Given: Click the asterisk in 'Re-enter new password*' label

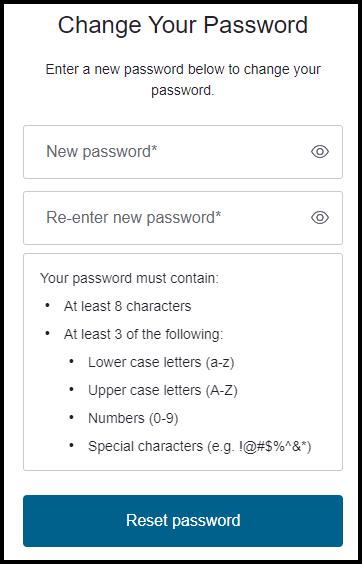Looking at the screenshot, I should (218, 214).
